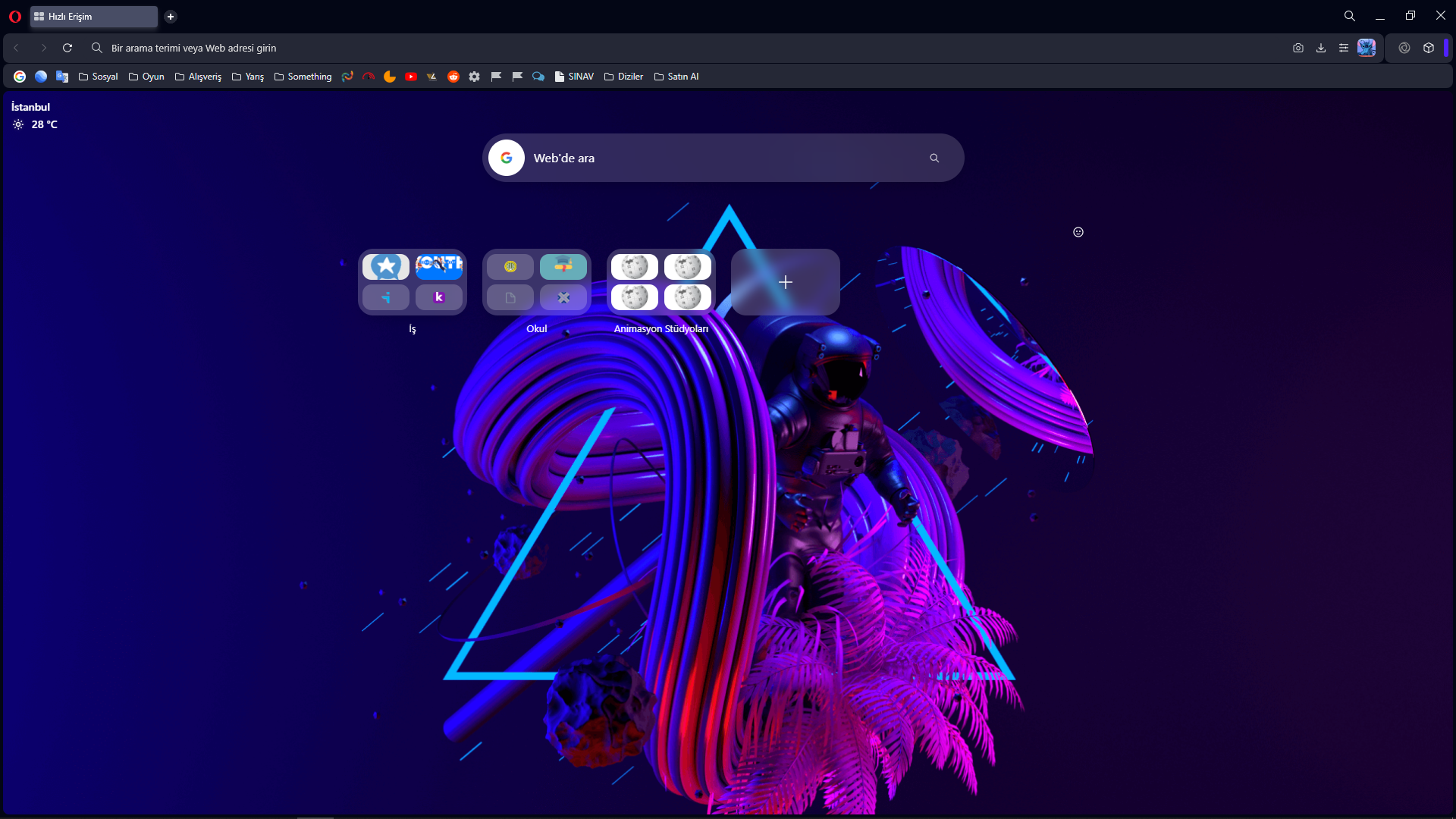Open the second flag bookmark
The width and height of the screenshot is (1456, 819).
tap(517, 77)
